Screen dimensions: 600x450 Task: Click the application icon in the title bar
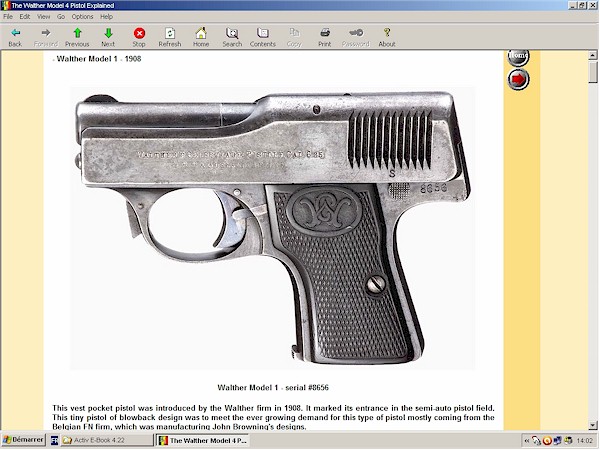5,5
